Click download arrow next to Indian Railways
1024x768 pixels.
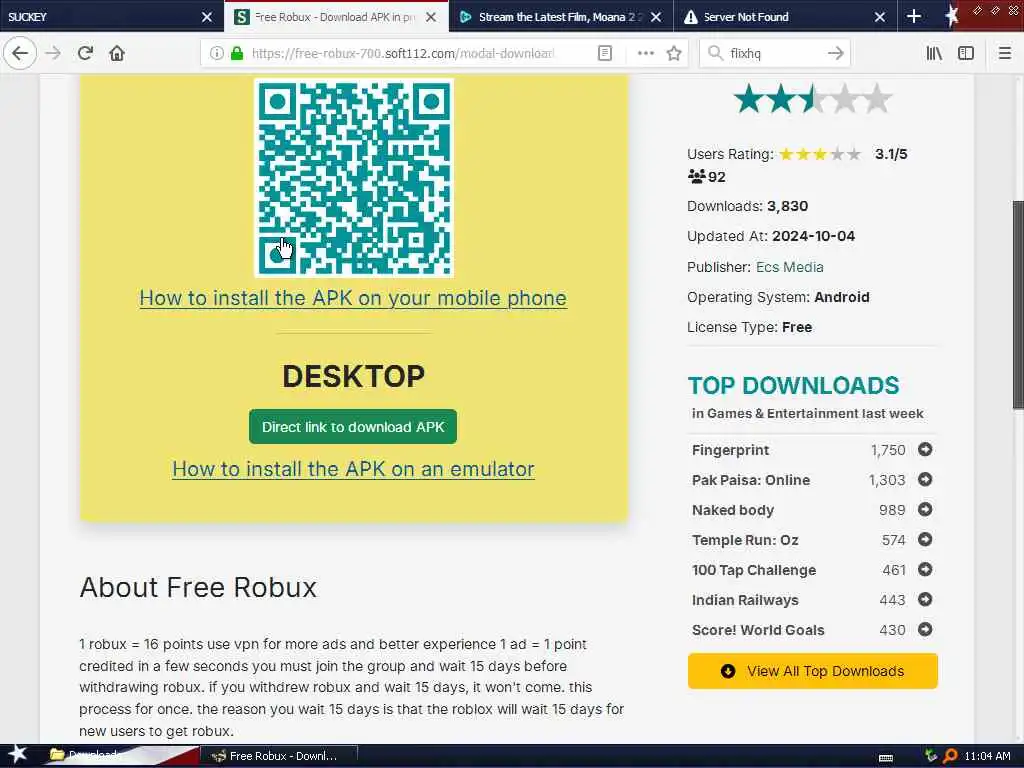[x=925, y=600]
